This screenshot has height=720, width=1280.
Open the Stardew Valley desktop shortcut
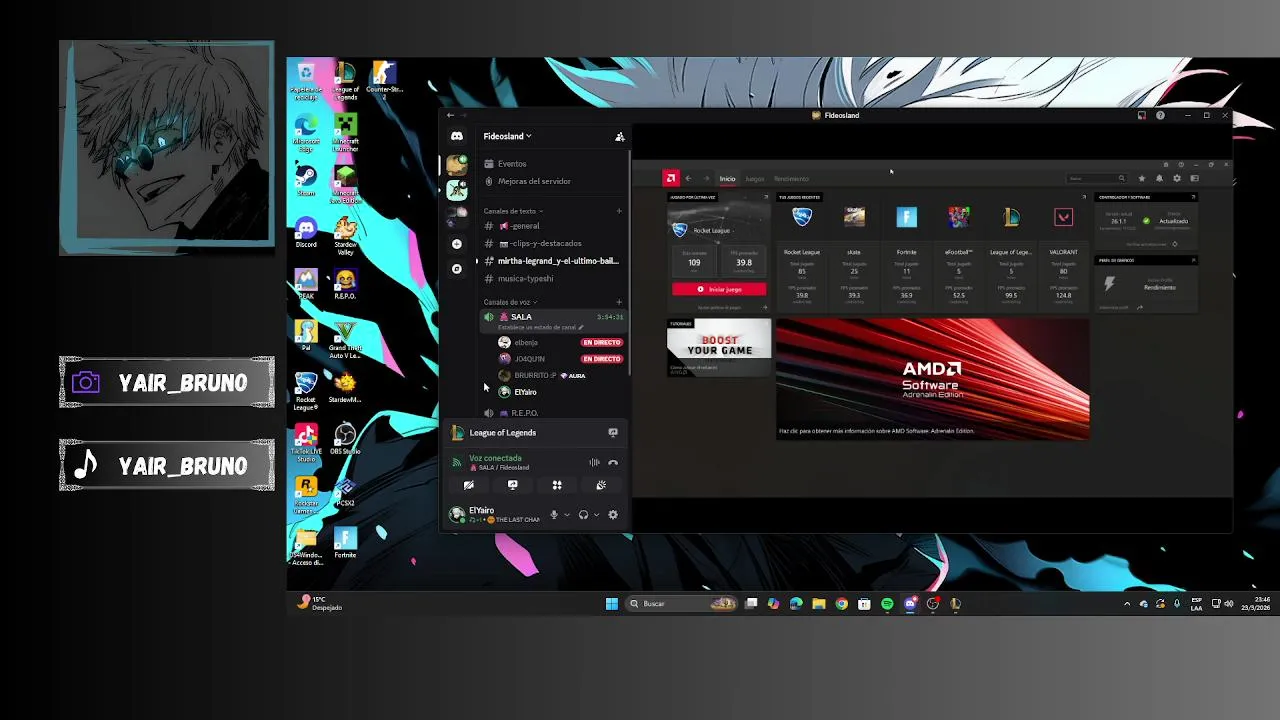click(345, 235)
